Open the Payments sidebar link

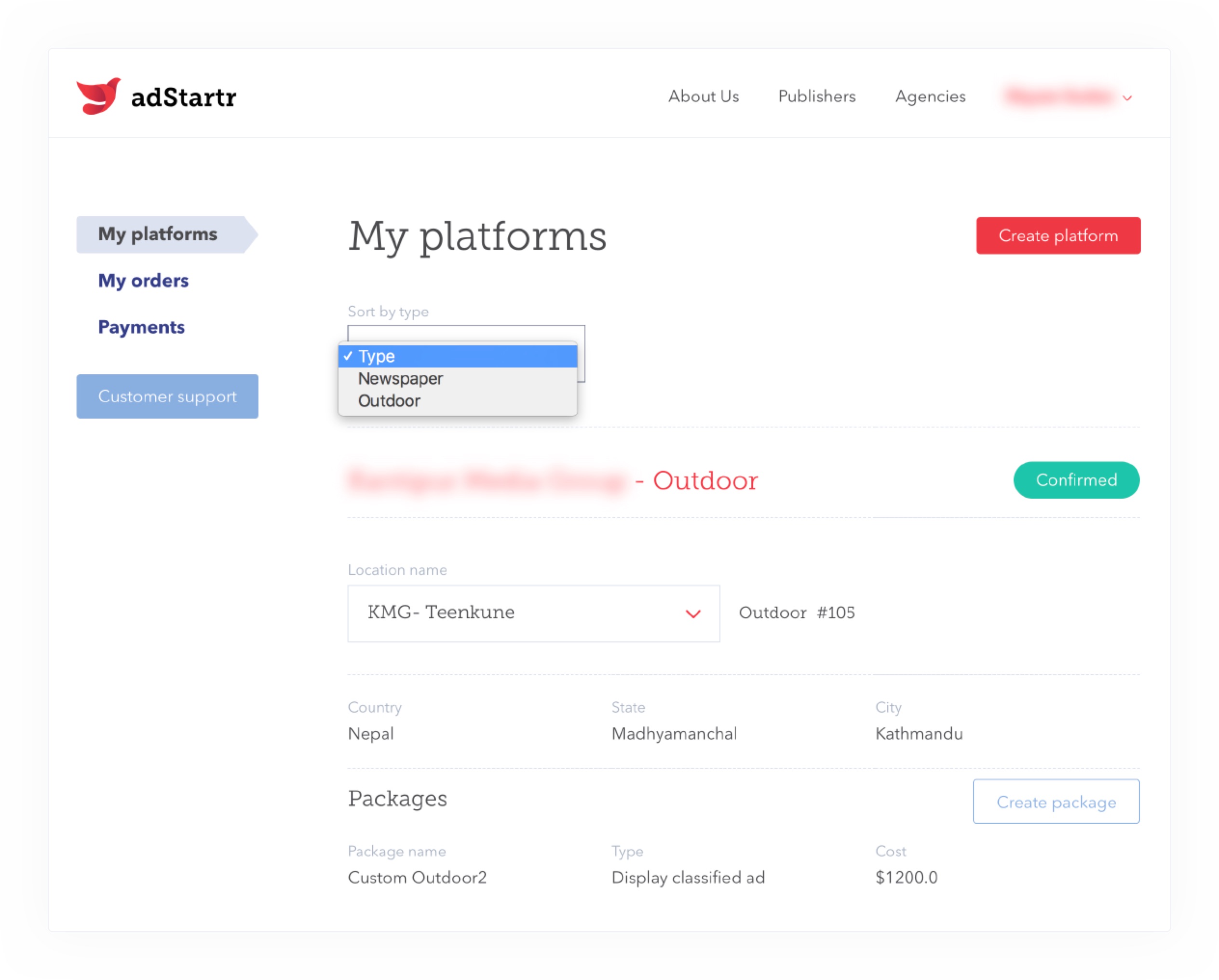pos(141,327)
